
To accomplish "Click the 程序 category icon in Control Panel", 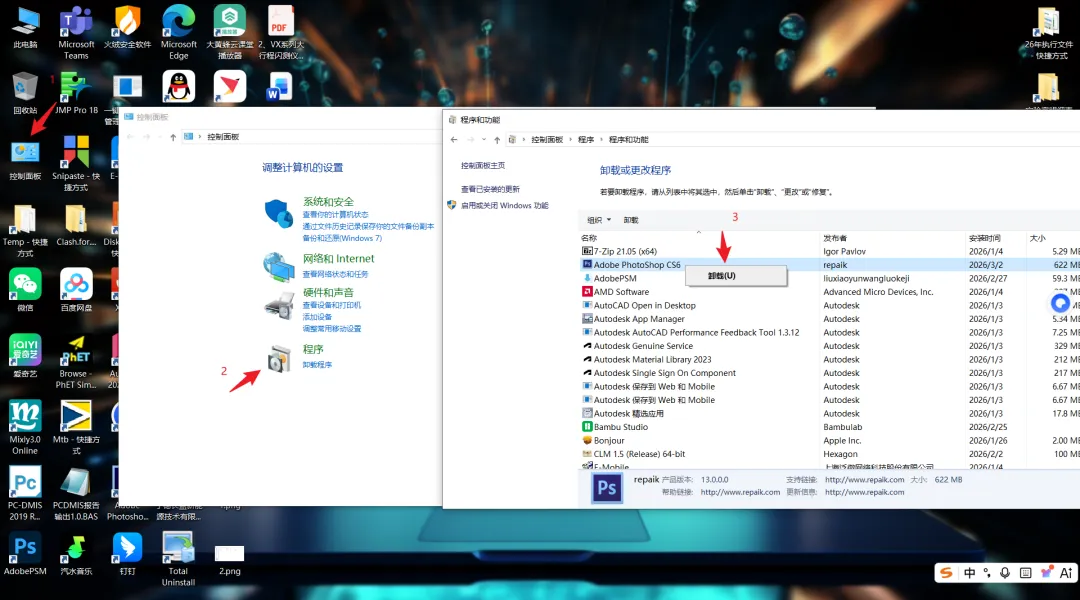I will point(279,358).
